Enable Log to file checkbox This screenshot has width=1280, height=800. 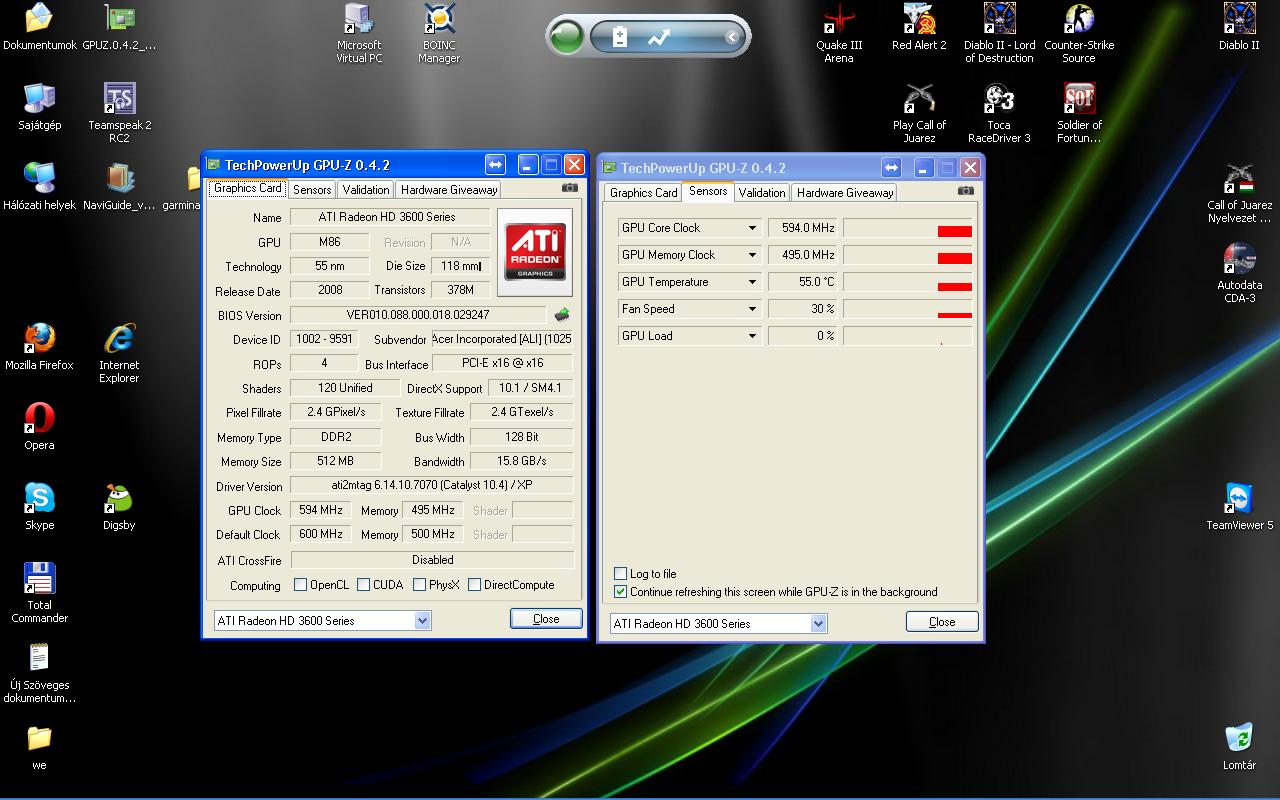pyautogui.click(x=620, y=574)
